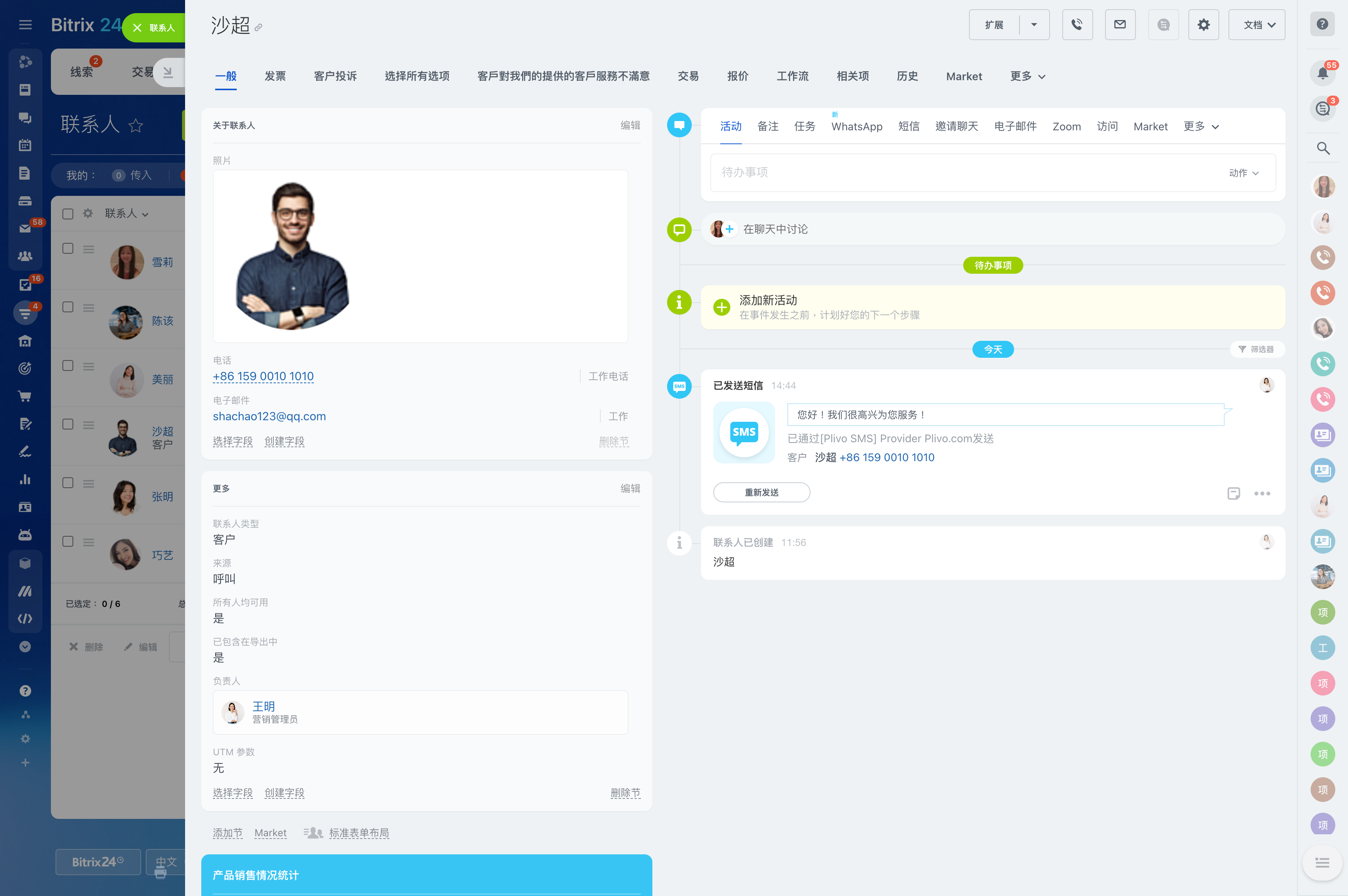The image size is (1348, 896).
Task: Open email link shachao123@qq.com
Action: (269, 416)
